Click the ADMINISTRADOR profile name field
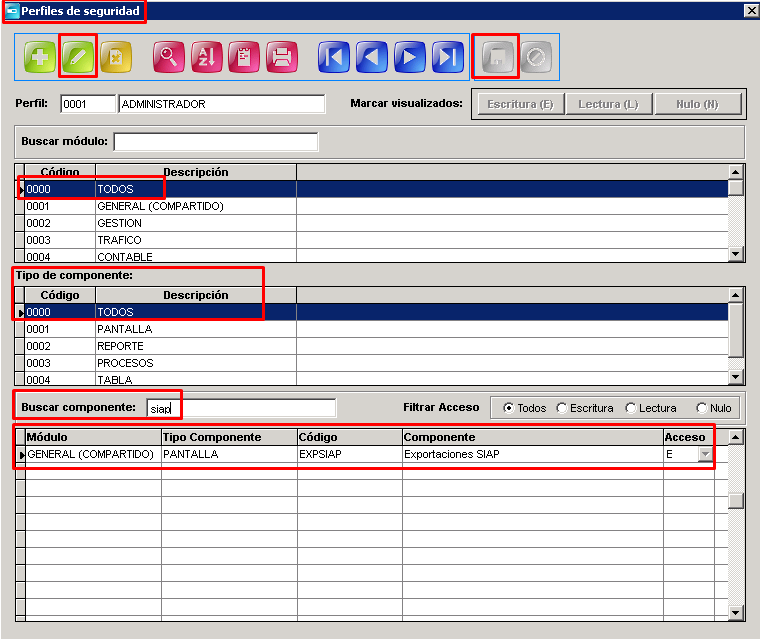This screenshot has width=760, height=639. [222, 104]
